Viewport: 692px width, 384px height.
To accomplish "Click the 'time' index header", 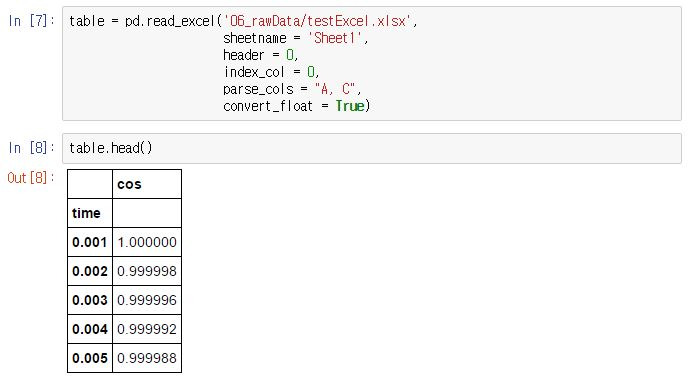I will 86,213.
